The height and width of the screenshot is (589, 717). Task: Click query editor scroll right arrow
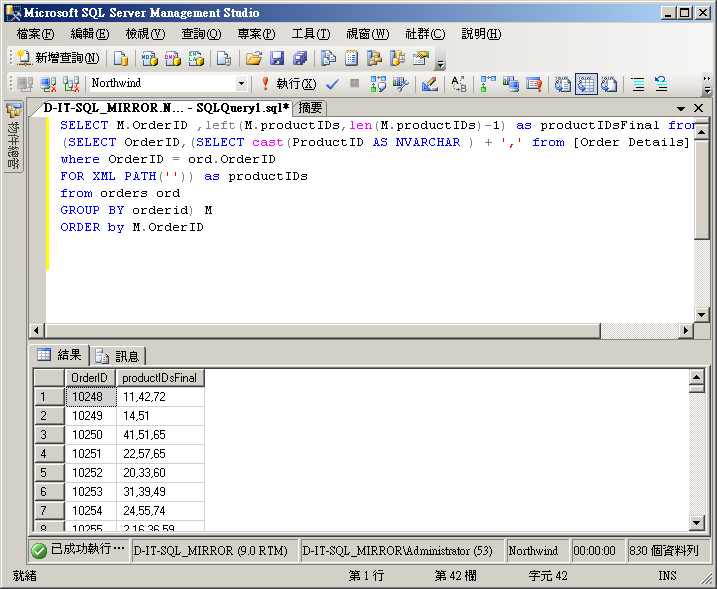(x=685, y=330)
